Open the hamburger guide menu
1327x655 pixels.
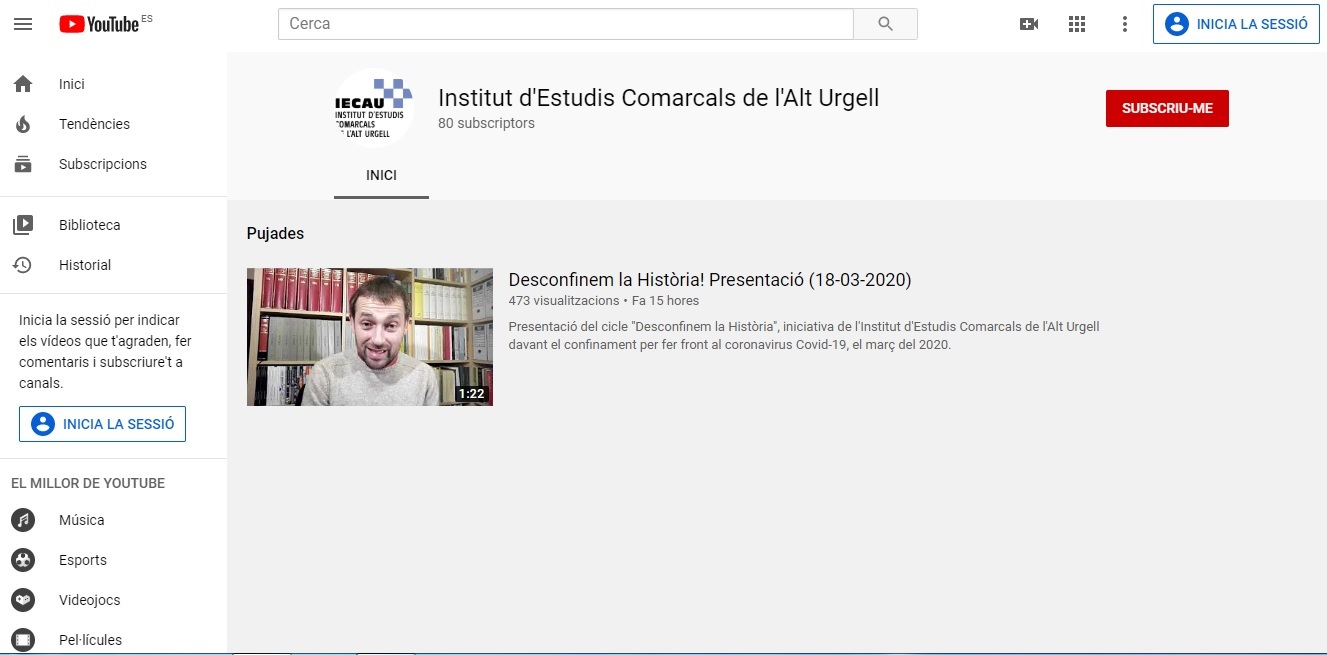23,24
